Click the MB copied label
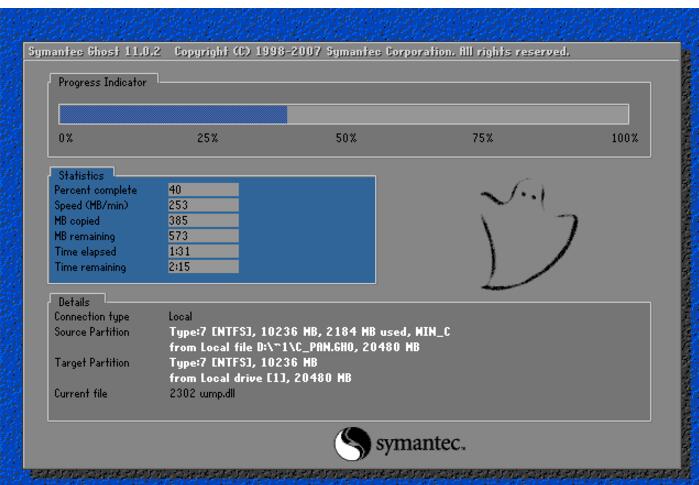Viewport: 699px width, 485px height. (77, 221)
